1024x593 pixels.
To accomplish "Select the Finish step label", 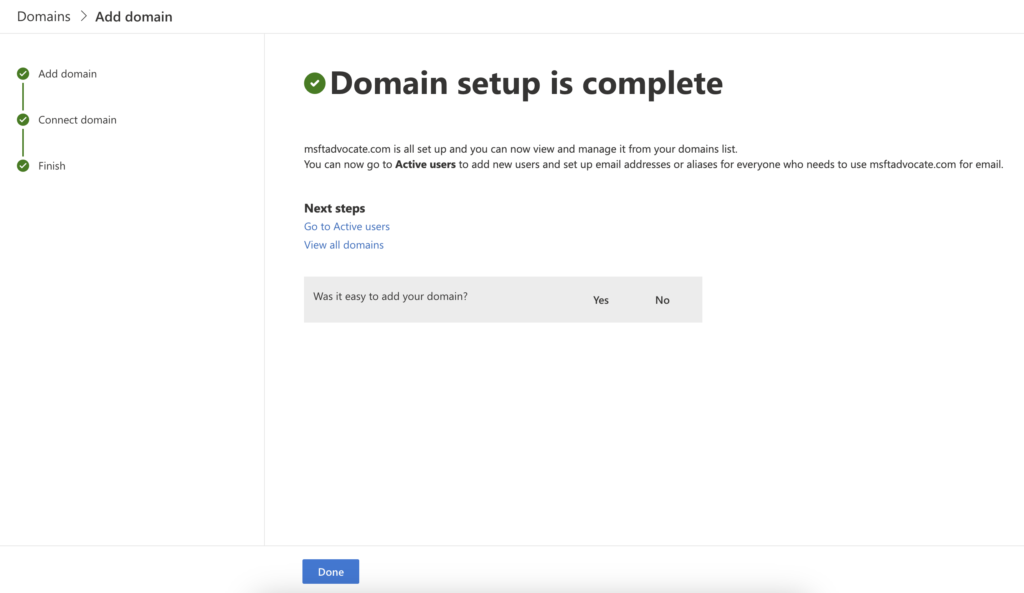I will coord(52,166).
